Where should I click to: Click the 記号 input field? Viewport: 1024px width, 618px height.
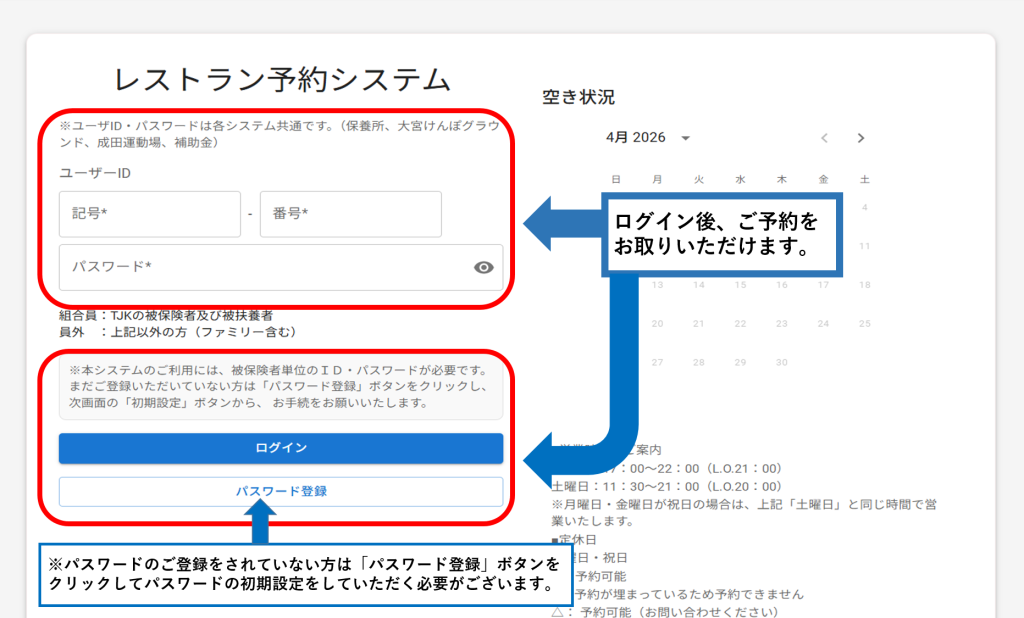tap(149, 214)
